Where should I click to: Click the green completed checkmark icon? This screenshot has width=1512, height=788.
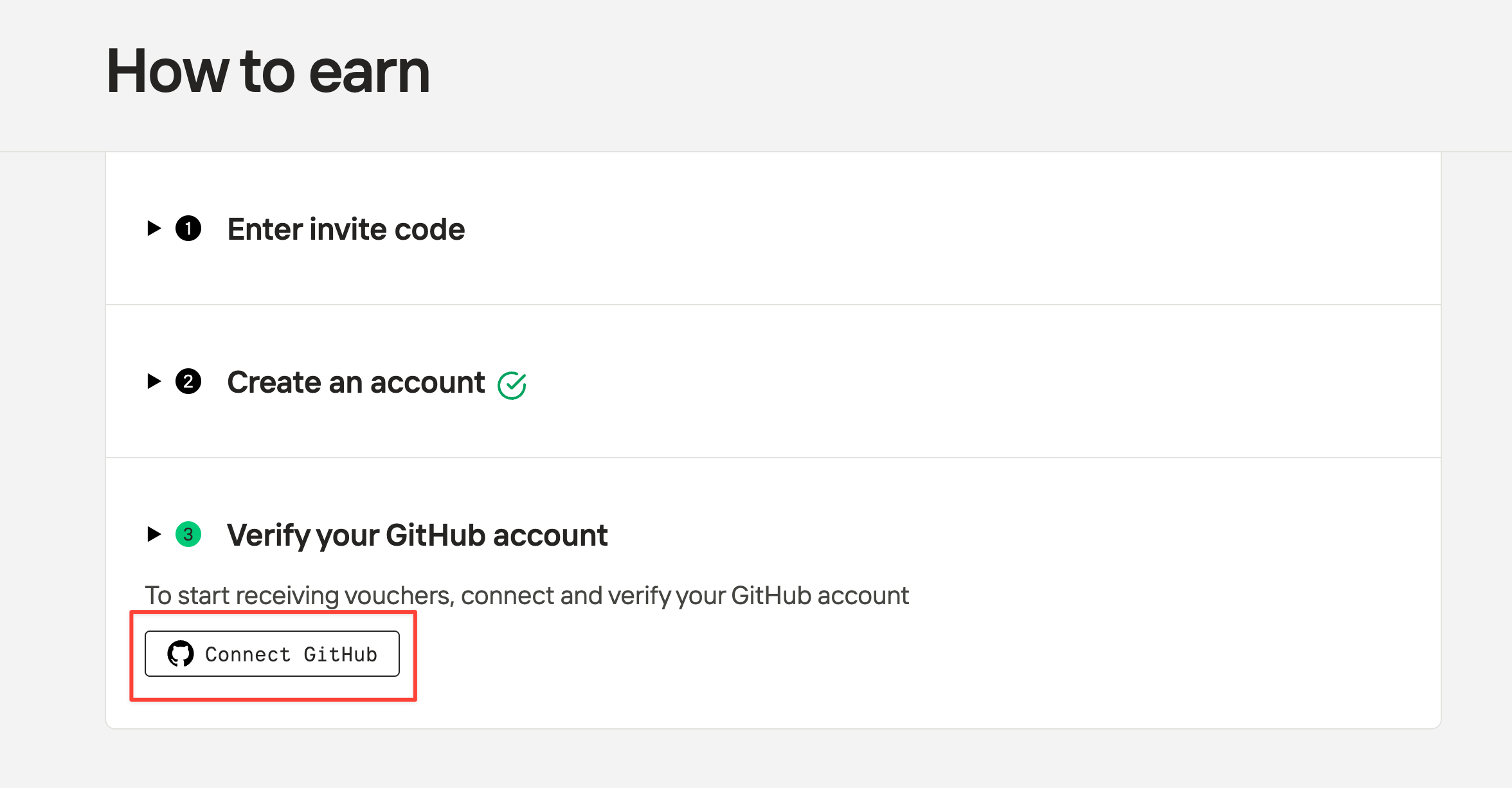[x=512, y=385]
